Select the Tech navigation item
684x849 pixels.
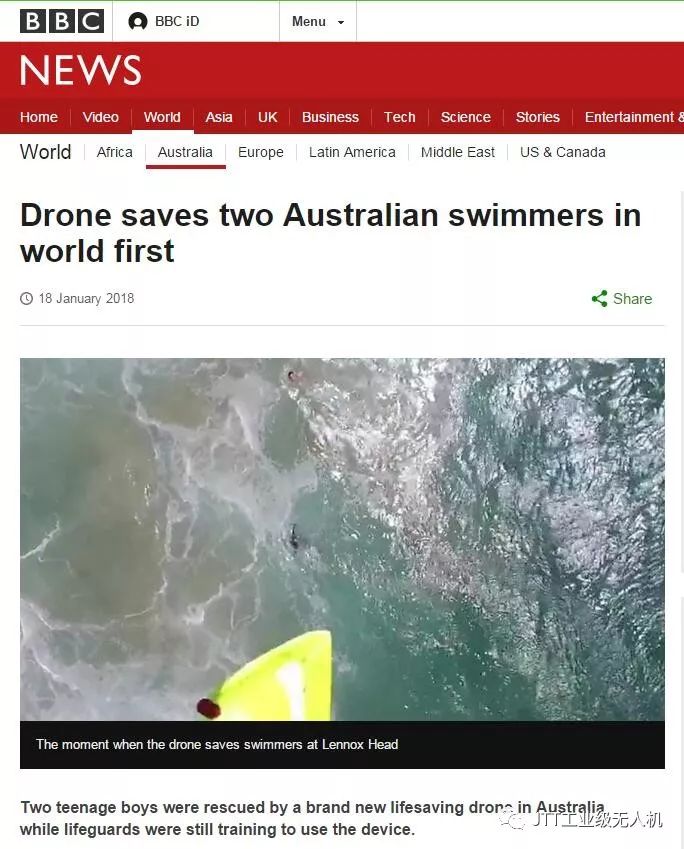click(400, 117)
